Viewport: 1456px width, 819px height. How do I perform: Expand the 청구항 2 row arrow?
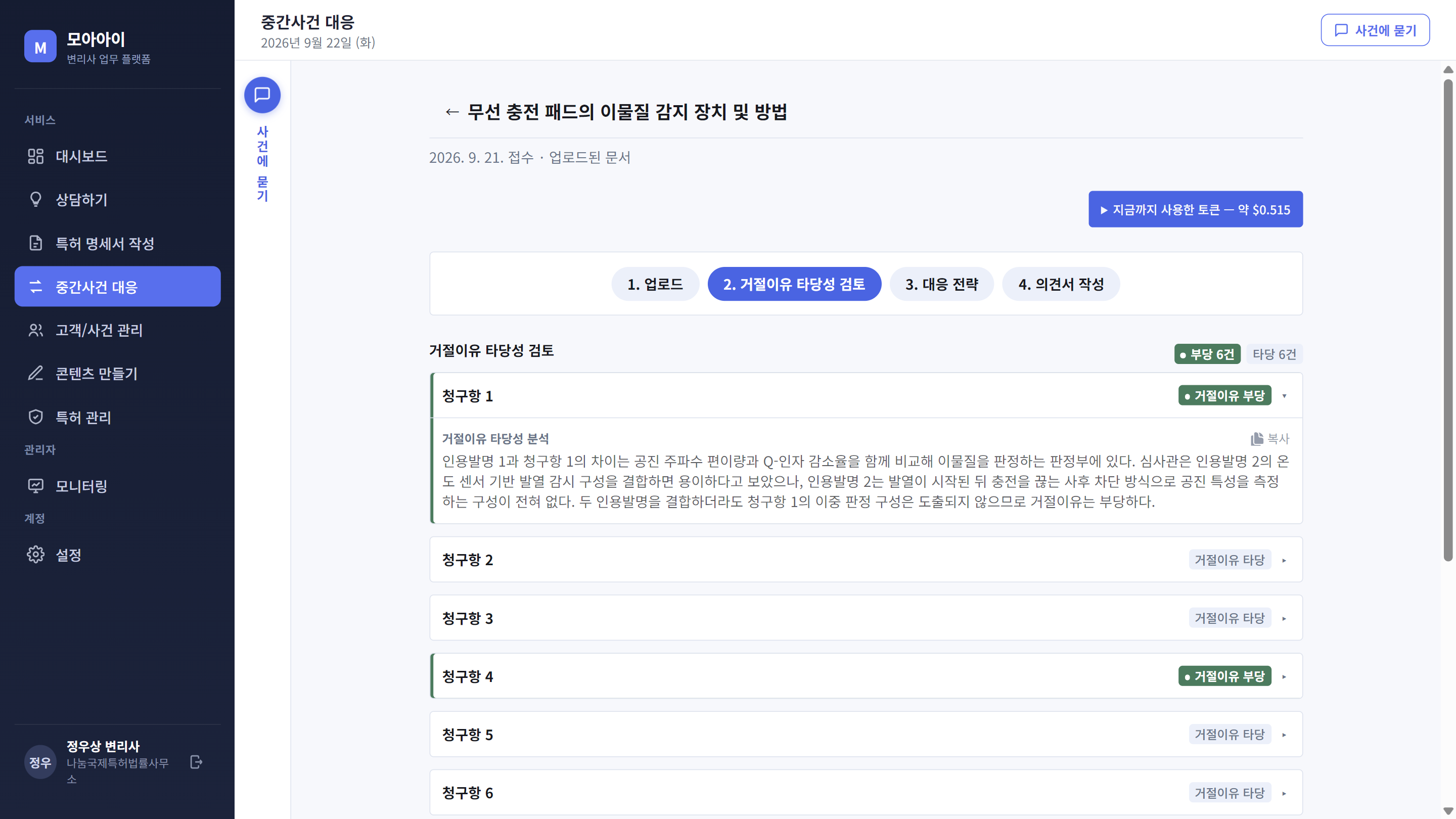(x=1284, y=560)
